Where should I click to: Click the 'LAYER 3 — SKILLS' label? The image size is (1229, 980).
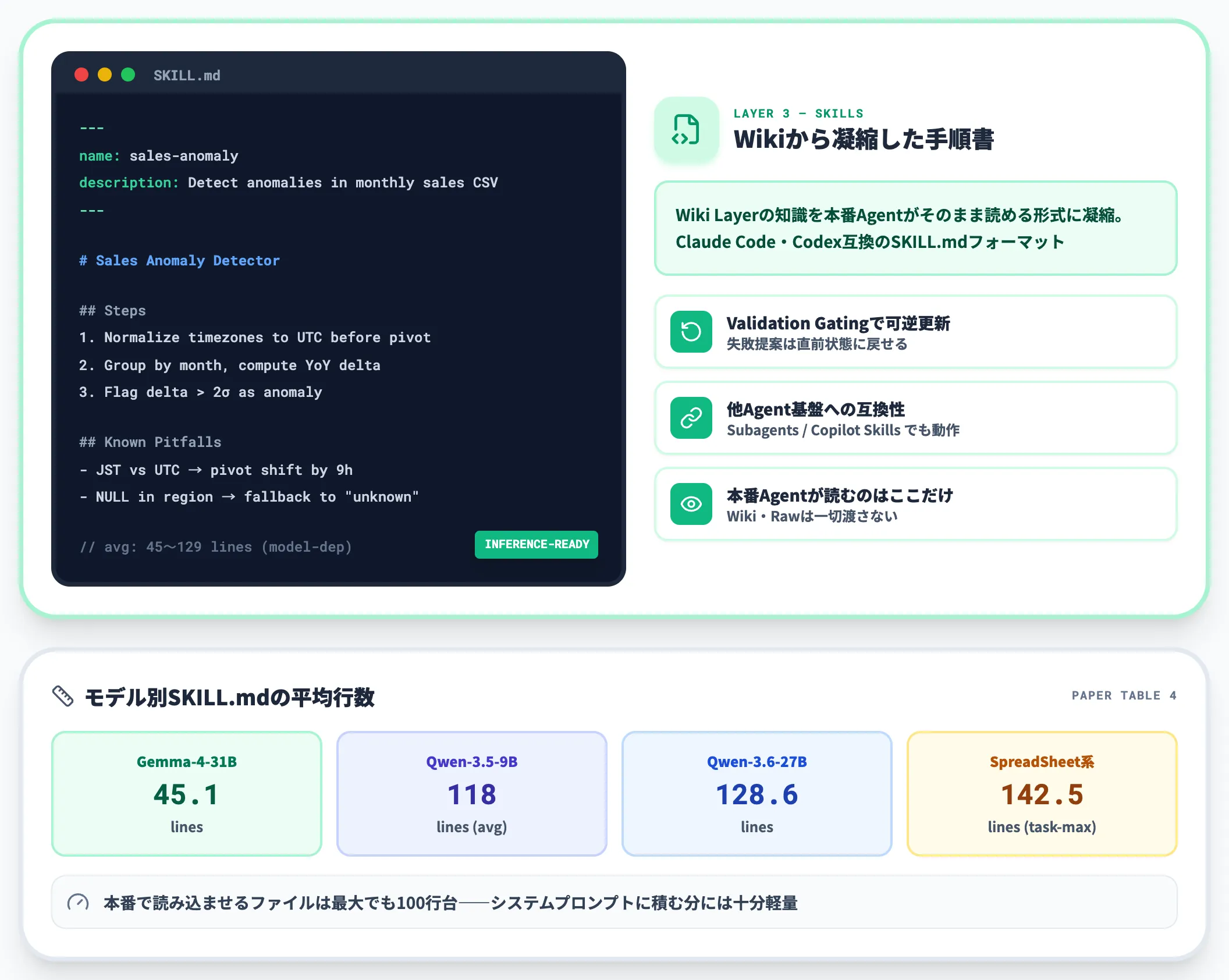coord(798,113)
